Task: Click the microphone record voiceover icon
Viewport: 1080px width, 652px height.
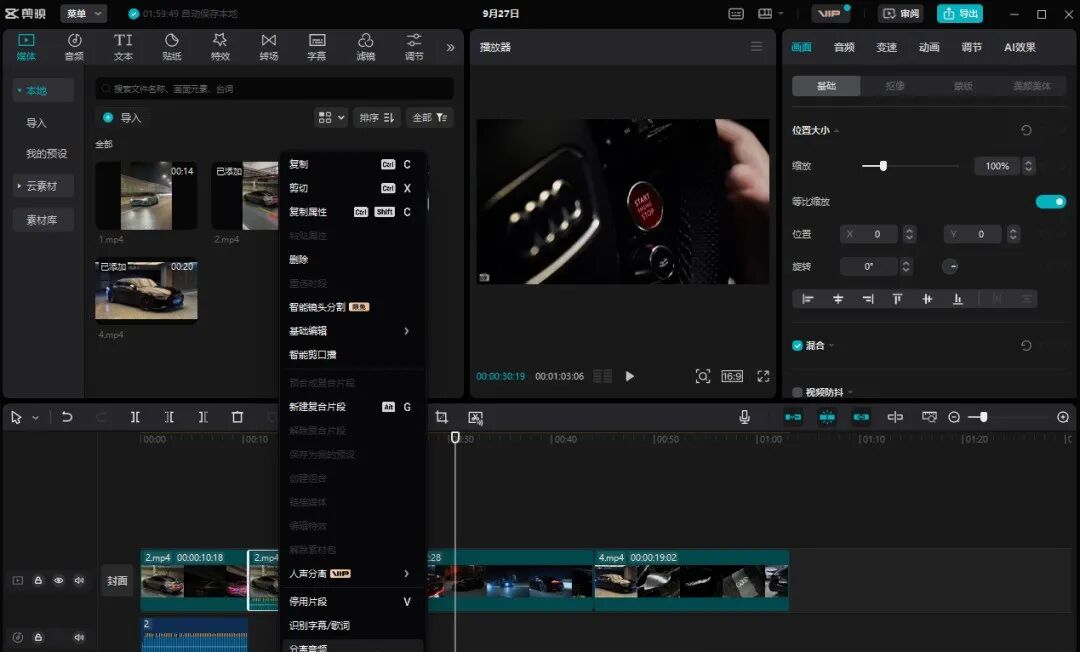Action: point(744,417)
